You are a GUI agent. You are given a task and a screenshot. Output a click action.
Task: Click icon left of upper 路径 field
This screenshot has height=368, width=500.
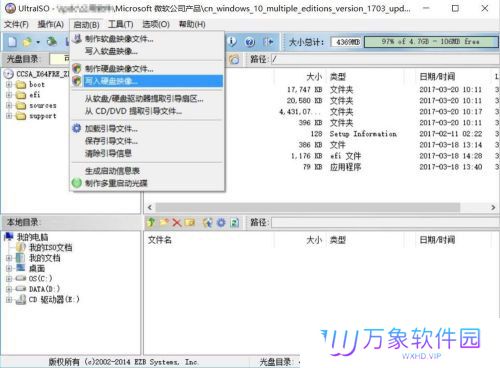[234, 59]
